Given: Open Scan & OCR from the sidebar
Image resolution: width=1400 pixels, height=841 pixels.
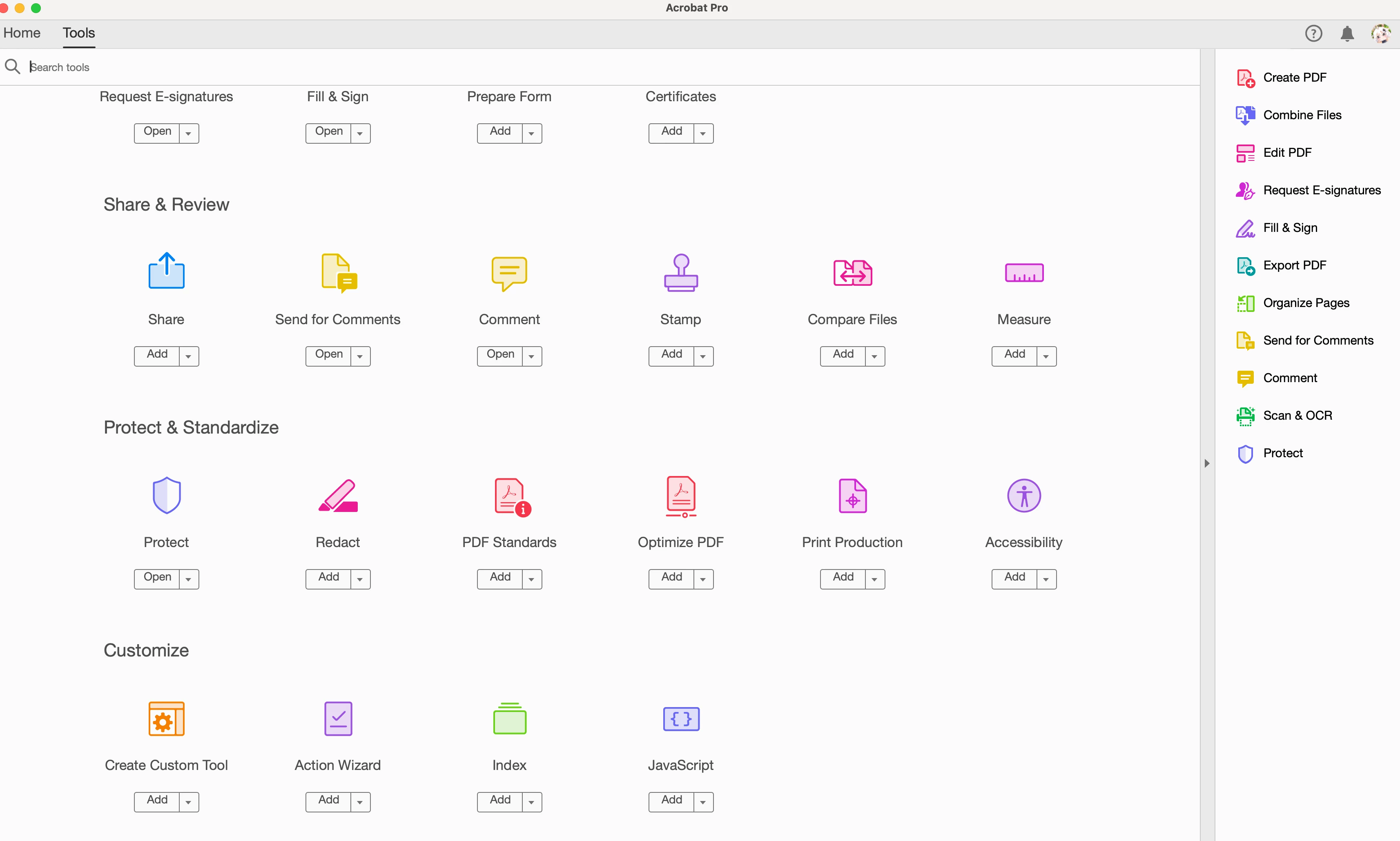Looking at the screenshot, I should [1297, 416].
